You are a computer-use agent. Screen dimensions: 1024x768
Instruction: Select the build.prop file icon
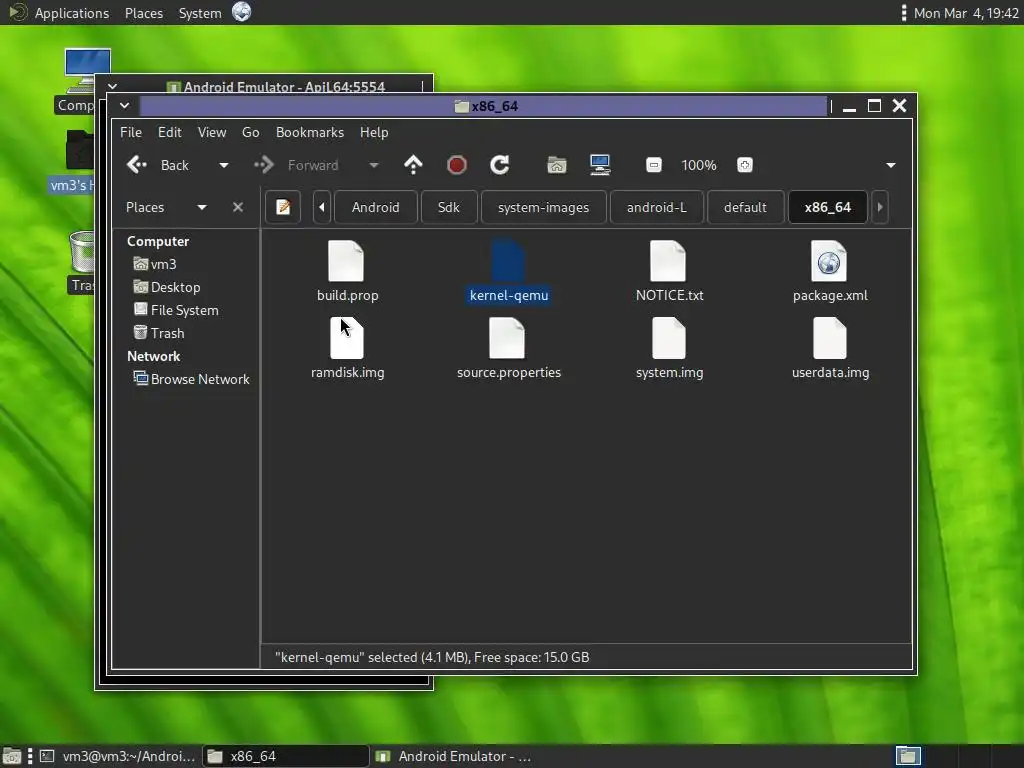[346, 261]
